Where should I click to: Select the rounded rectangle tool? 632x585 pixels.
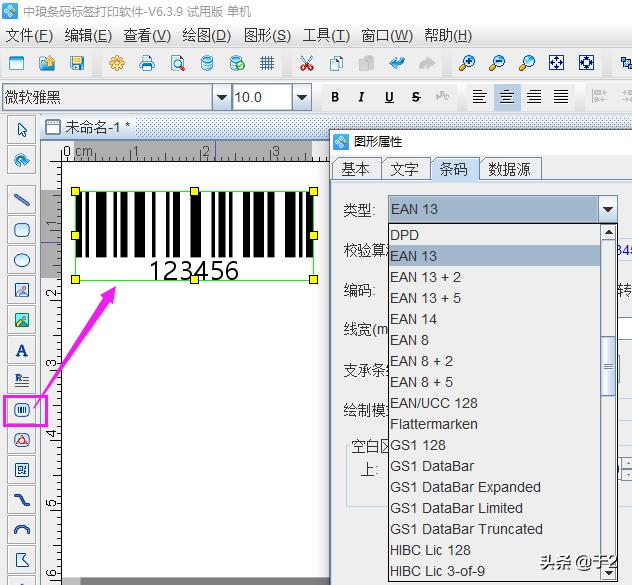coord(22,230)
